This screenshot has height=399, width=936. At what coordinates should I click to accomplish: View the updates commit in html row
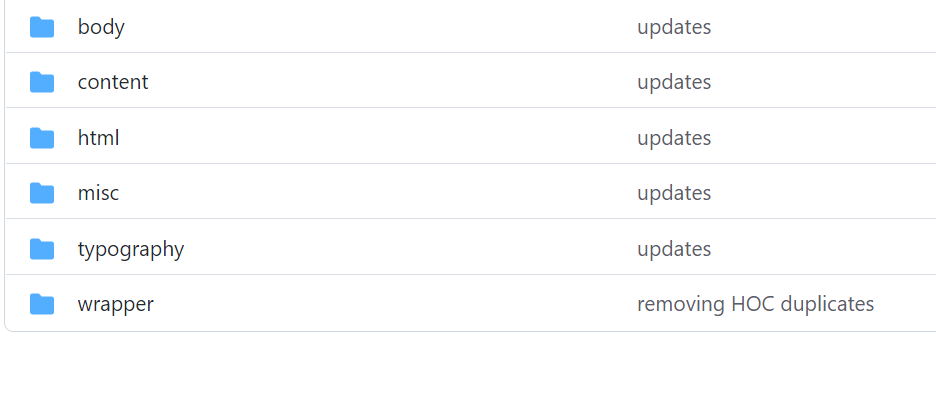tap(674, 138)
